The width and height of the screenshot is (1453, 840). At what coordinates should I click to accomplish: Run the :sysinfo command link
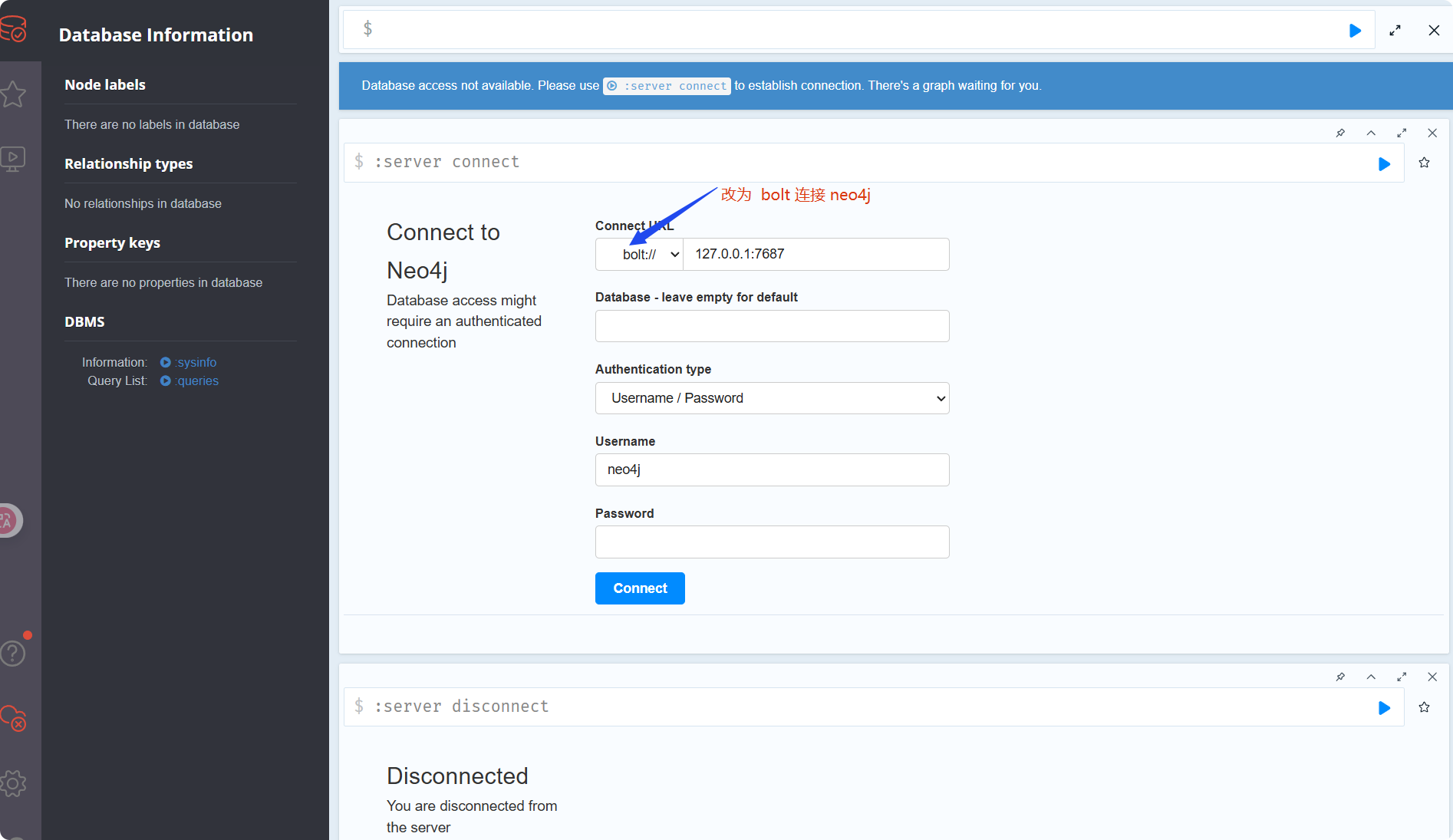click(189, 362)
